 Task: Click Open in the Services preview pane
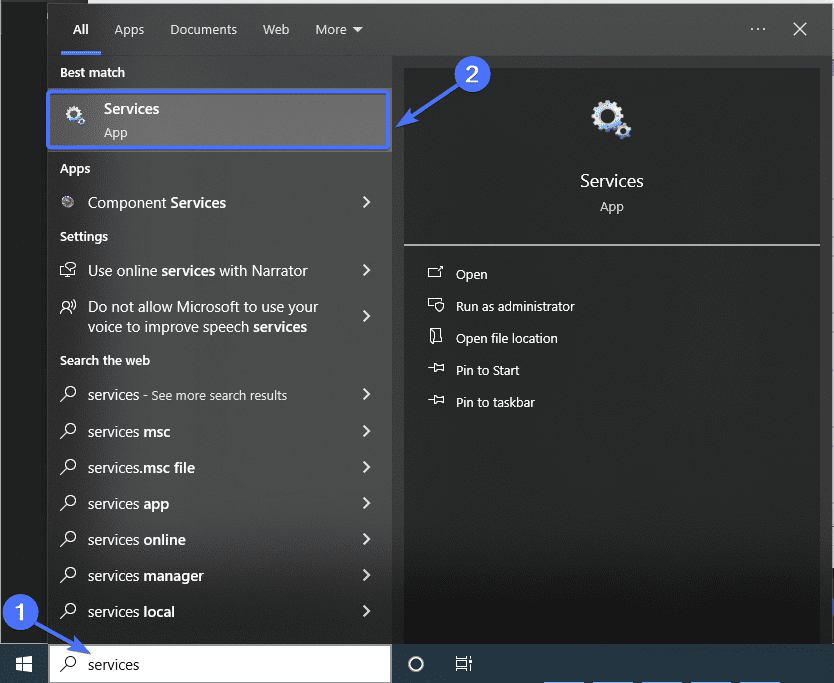tap(471, 274)
